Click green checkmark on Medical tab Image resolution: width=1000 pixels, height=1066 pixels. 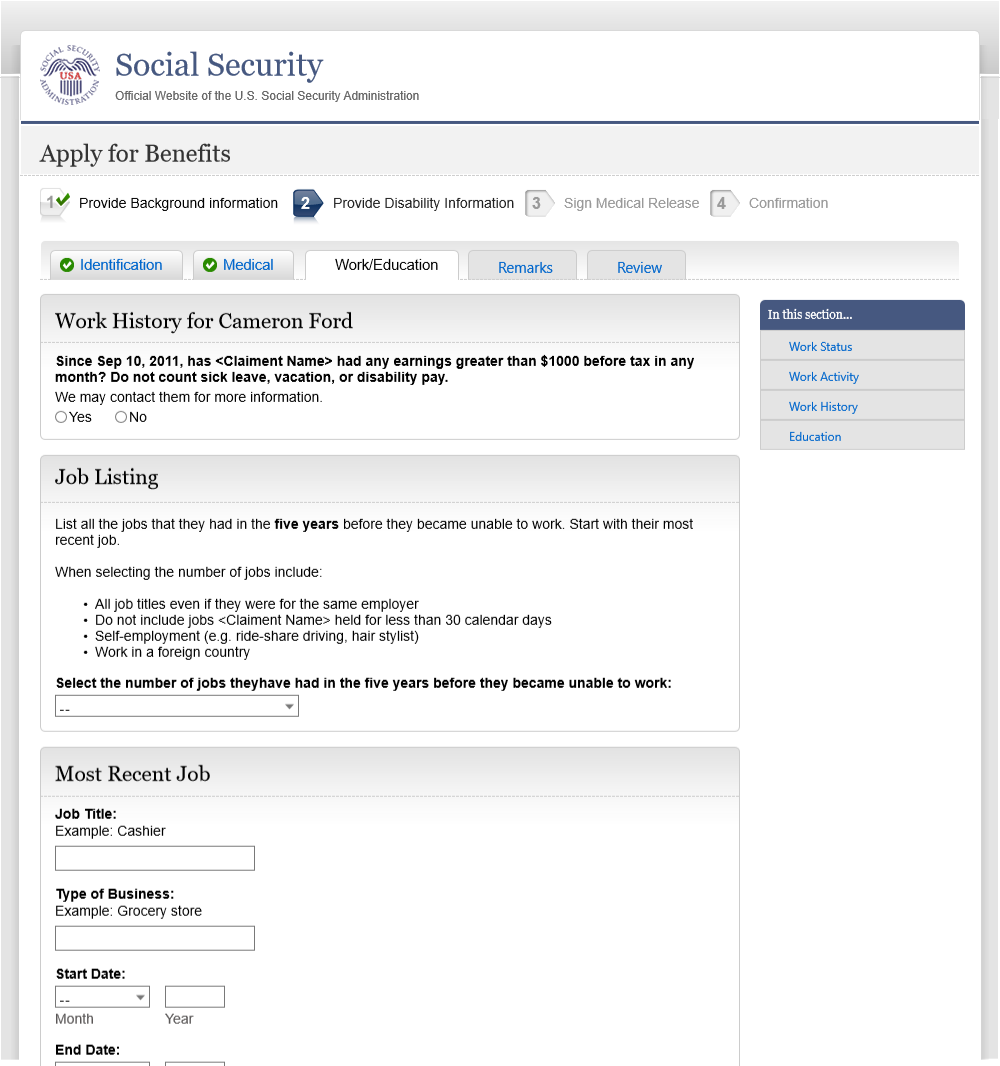tap(210, 265)
